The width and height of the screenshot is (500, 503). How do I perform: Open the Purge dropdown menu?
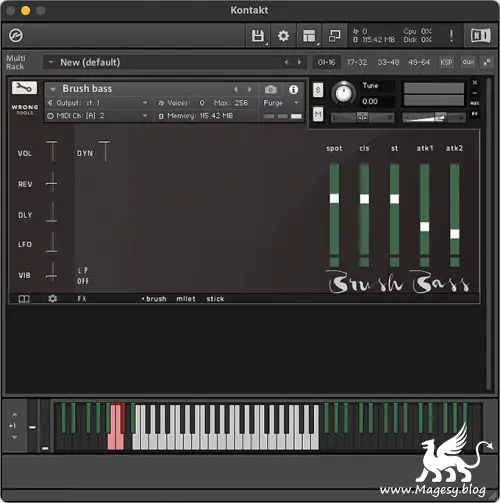point(281,103)
